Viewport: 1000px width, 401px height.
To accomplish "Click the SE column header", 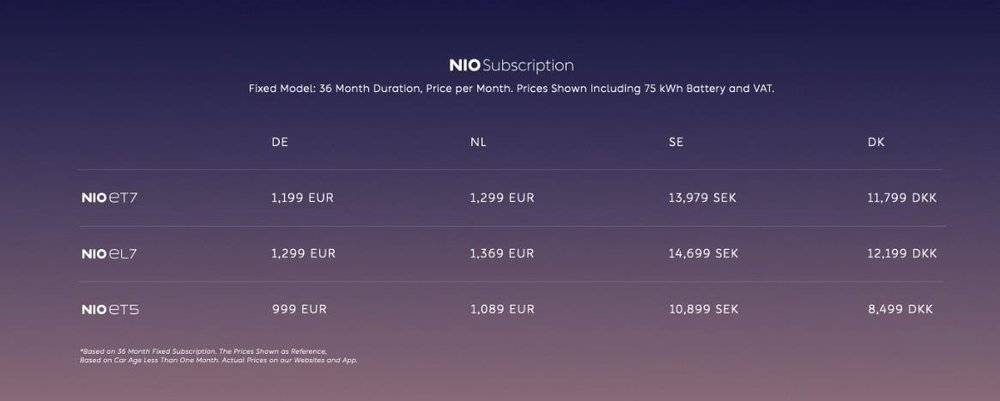I will [x=676, y=142].
